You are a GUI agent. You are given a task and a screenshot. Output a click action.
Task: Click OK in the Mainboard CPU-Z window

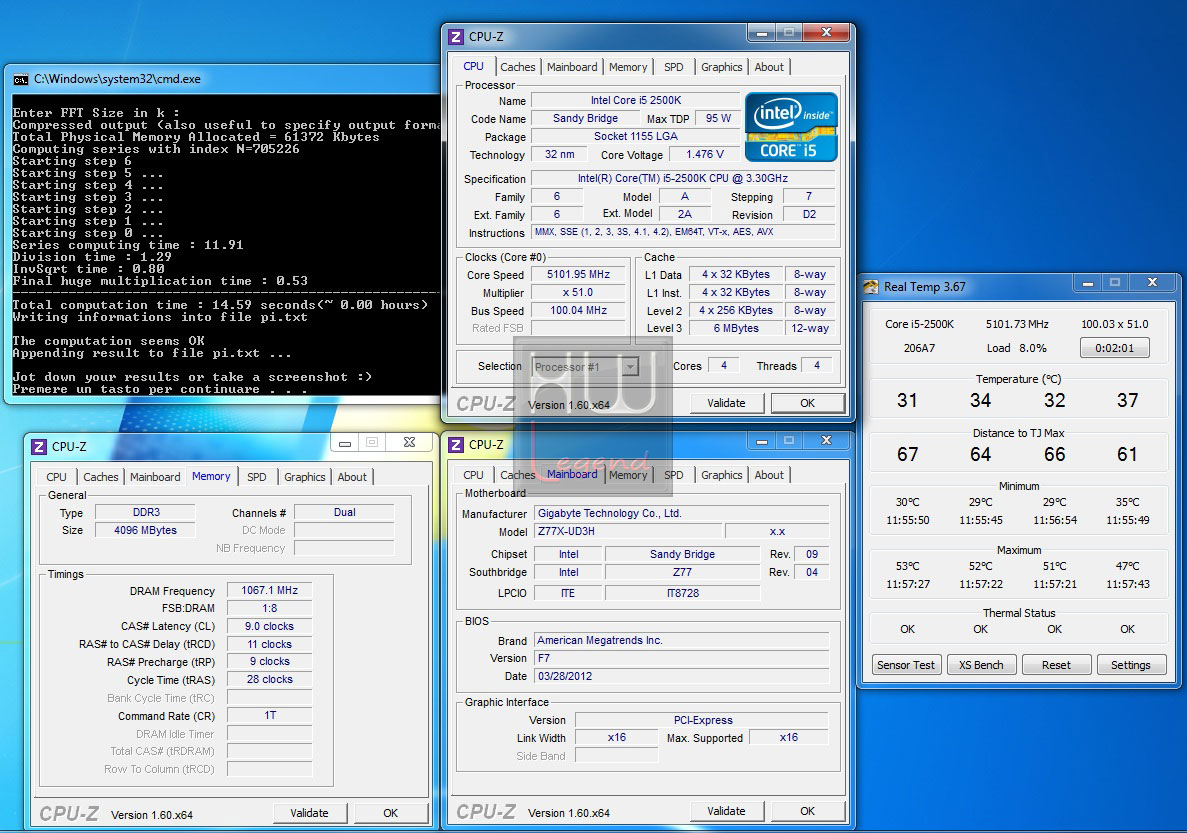coord(808,811)
